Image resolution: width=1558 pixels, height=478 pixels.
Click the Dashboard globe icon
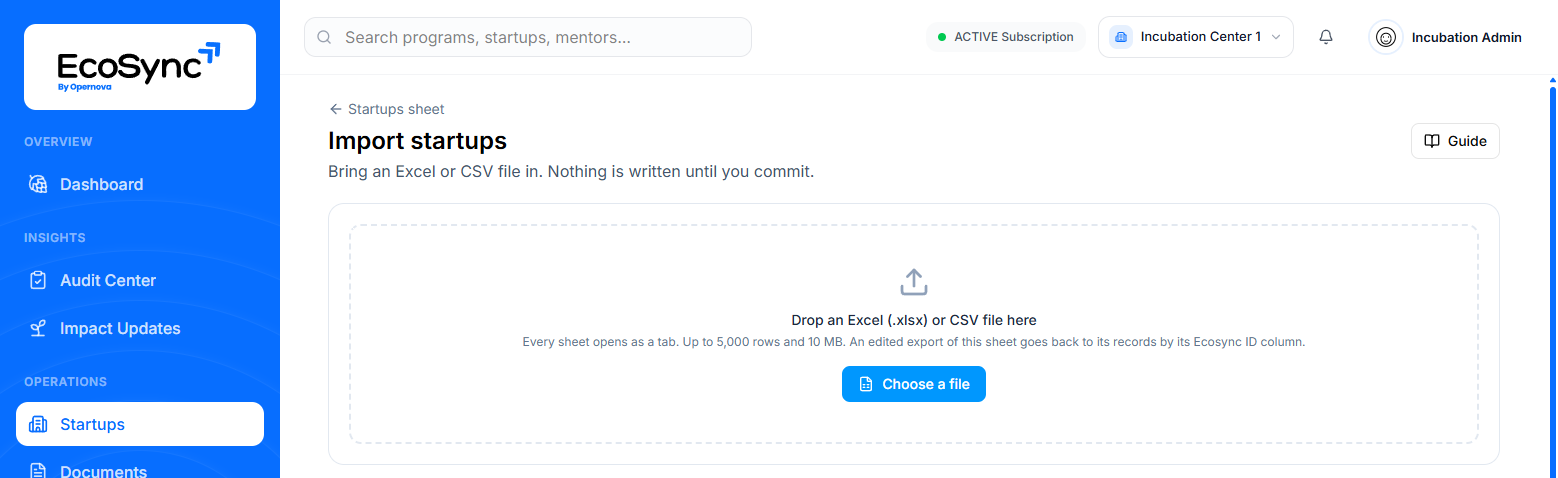38,184
